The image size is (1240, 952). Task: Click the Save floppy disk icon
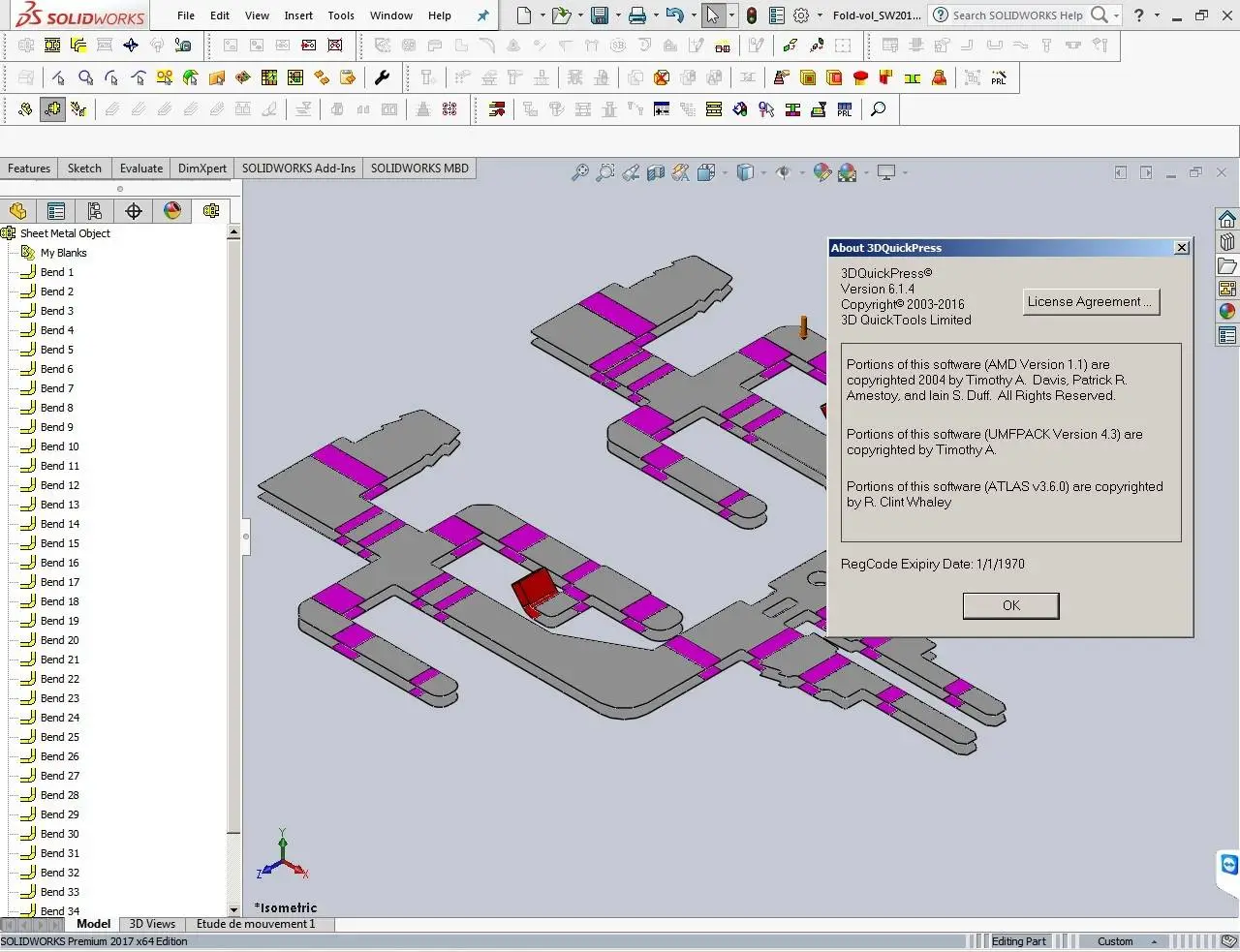click(x=600, y=15)
